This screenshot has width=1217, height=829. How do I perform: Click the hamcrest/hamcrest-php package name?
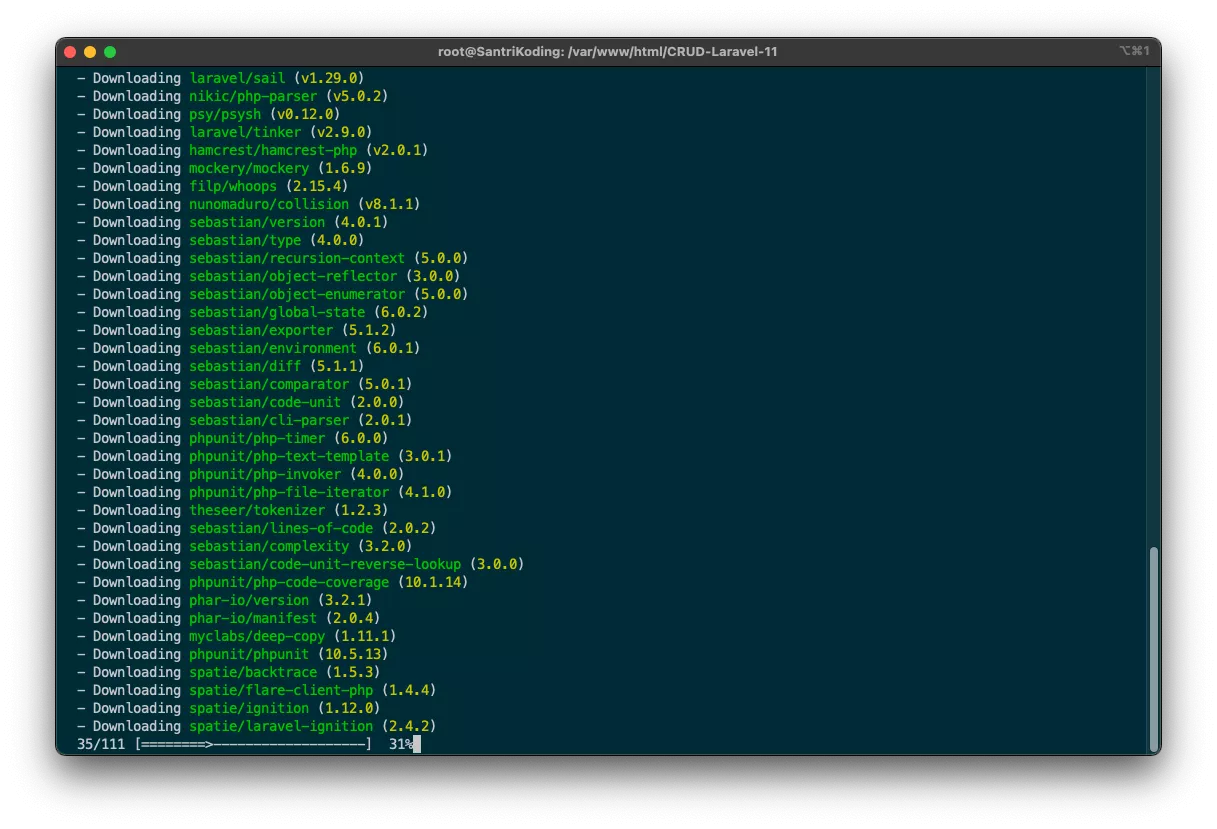[x=273, y=150]
